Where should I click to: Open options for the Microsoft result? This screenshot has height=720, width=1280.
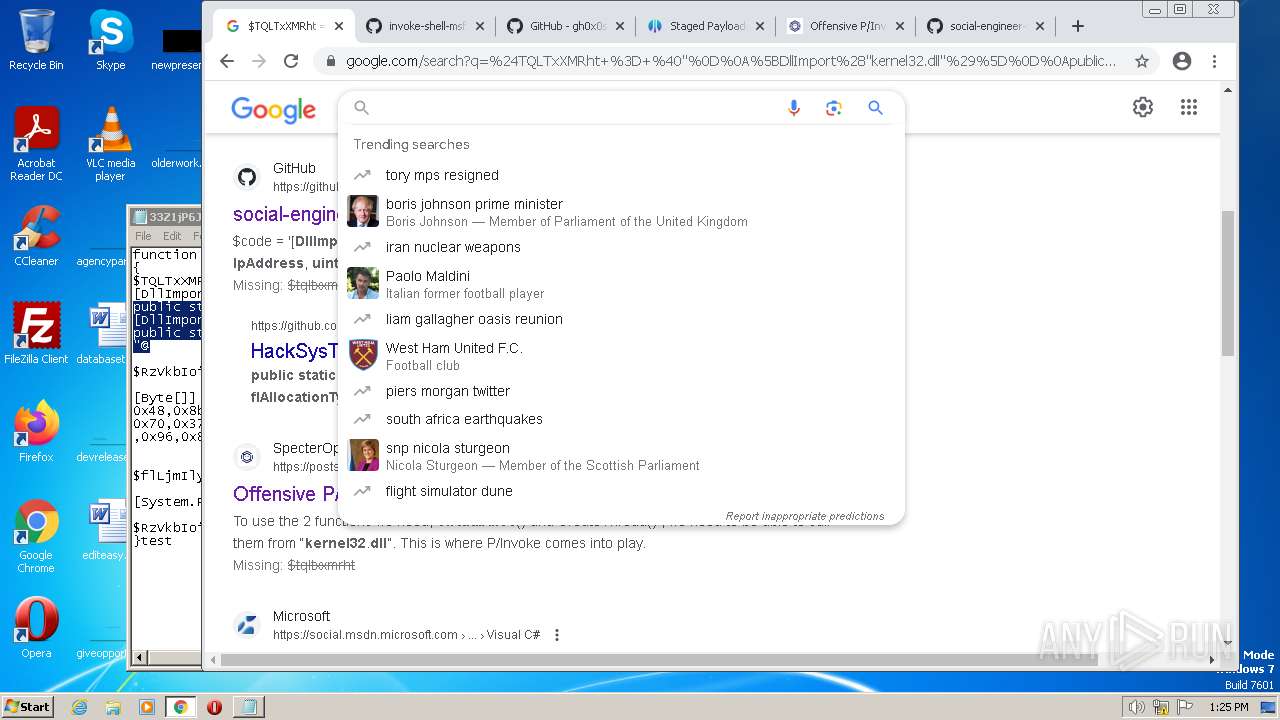click(557, 635)
